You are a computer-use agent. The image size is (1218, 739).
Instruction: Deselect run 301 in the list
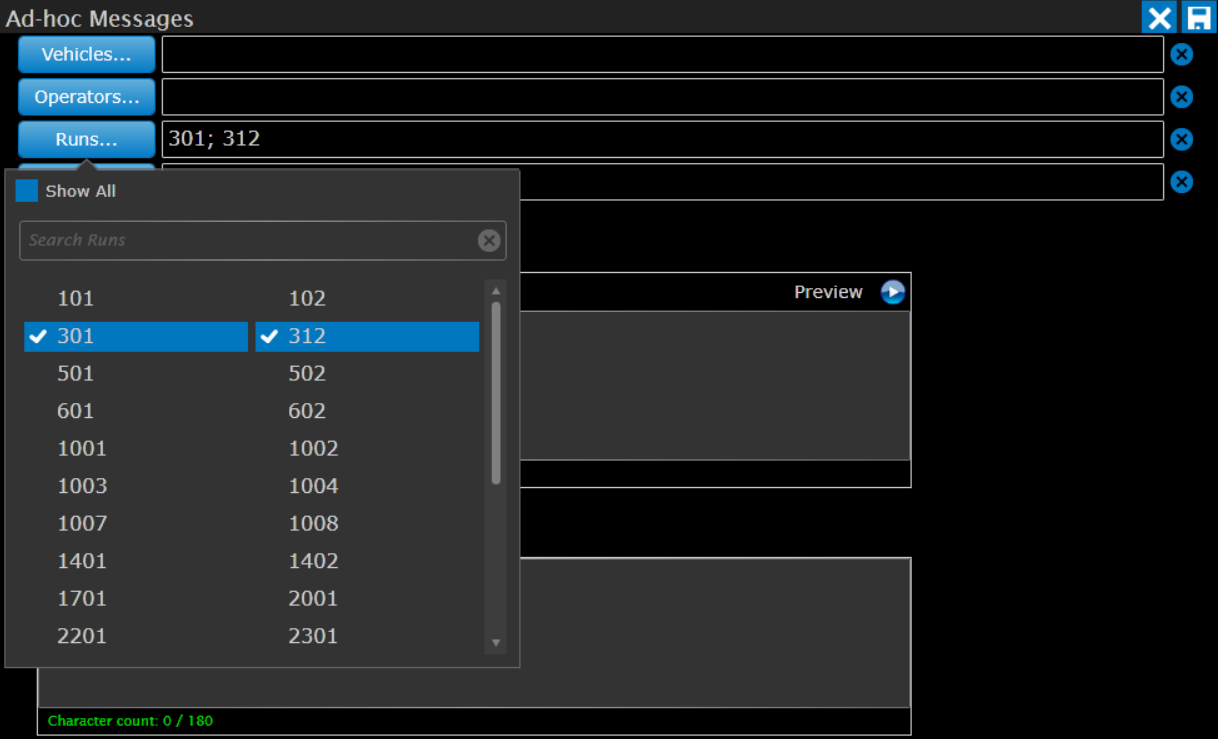135,336
